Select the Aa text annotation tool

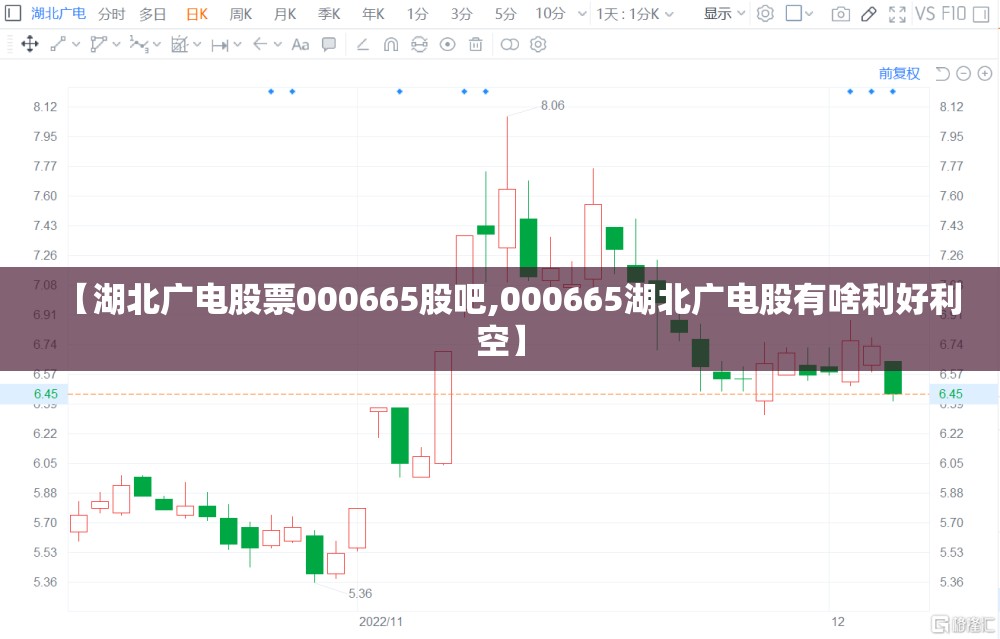(x=300, y=45)
